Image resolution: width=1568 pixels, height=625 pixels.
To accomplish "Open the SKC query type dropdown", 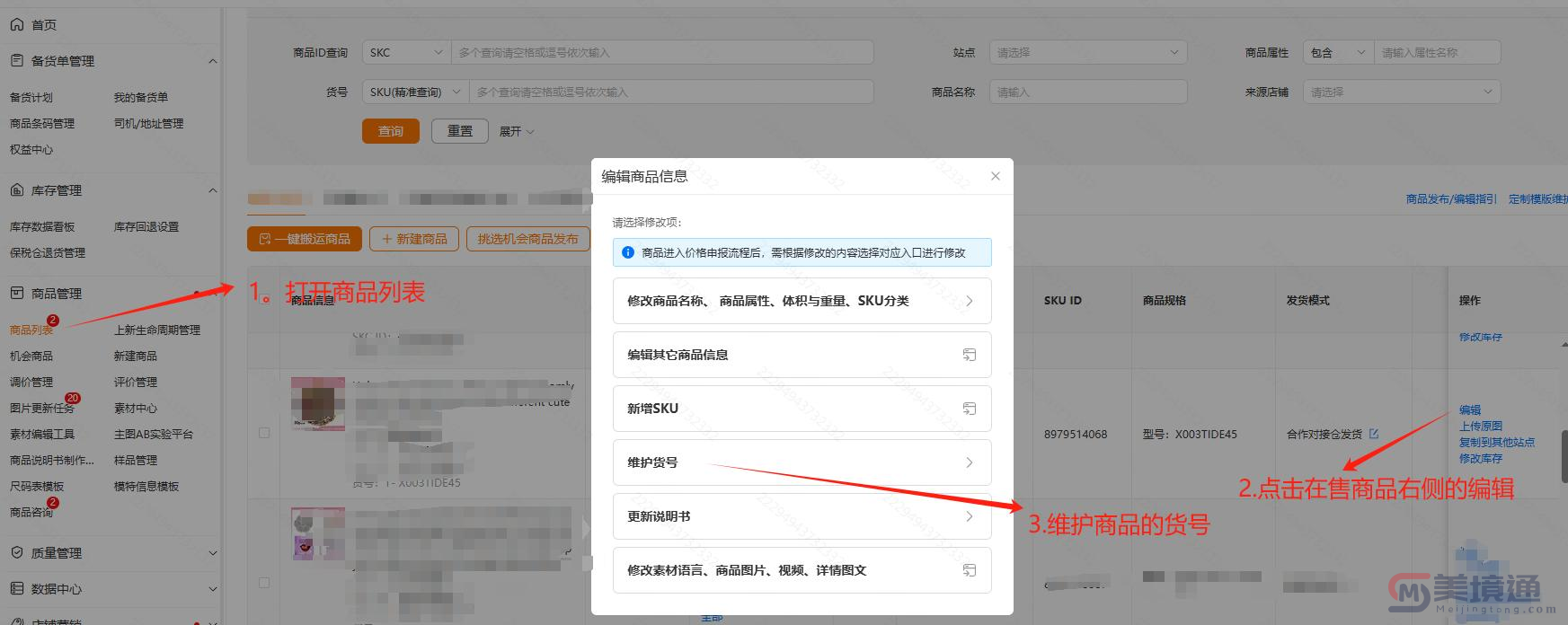I will 406,52.
